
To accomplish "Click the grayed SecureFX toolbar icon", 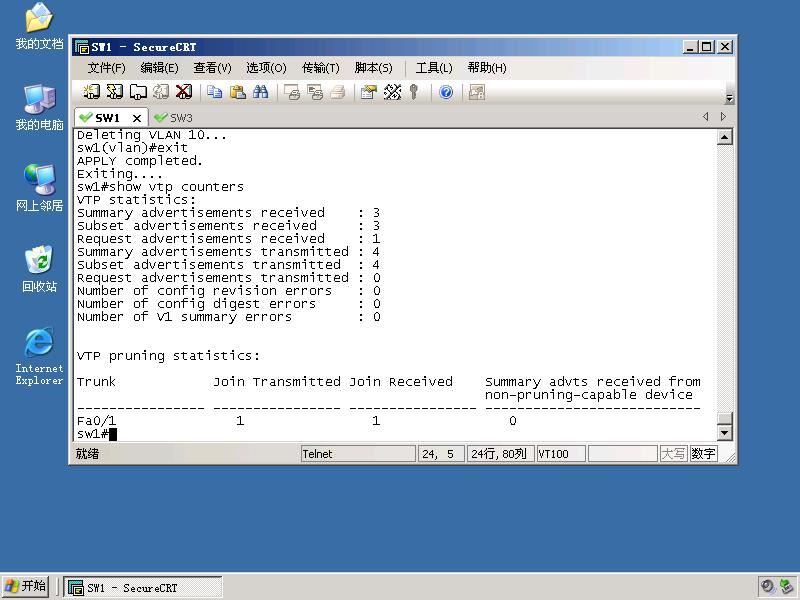I will [477, 92].
